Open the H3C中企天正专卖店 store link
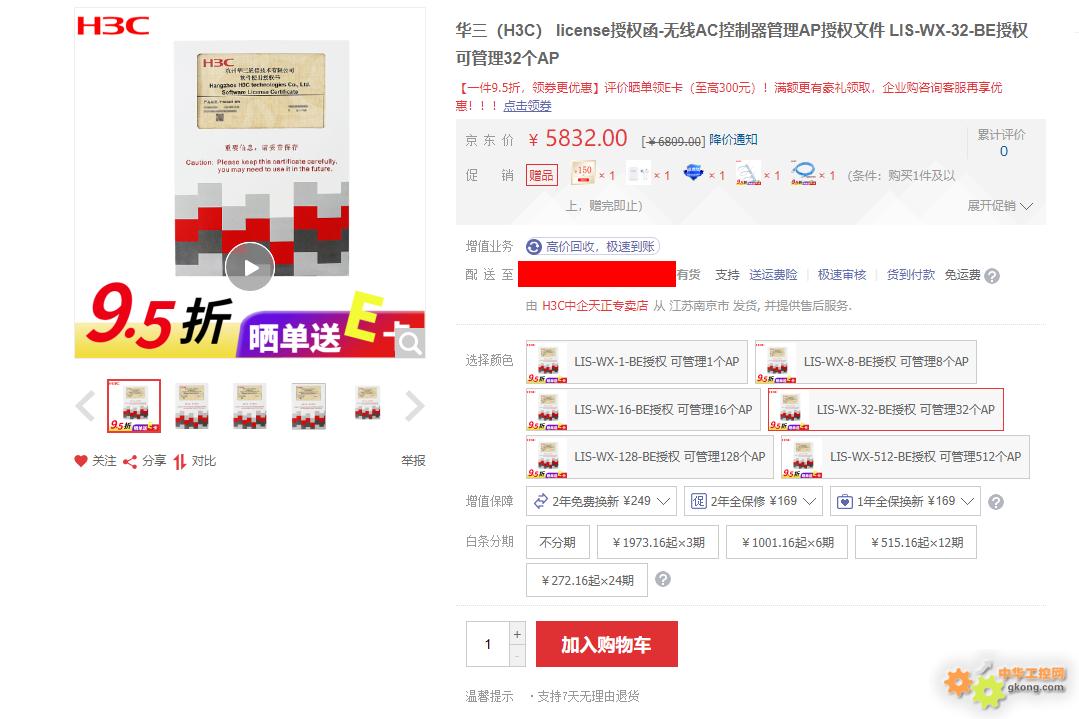This screenshot has width=1079, height=719. coord(595,305)
